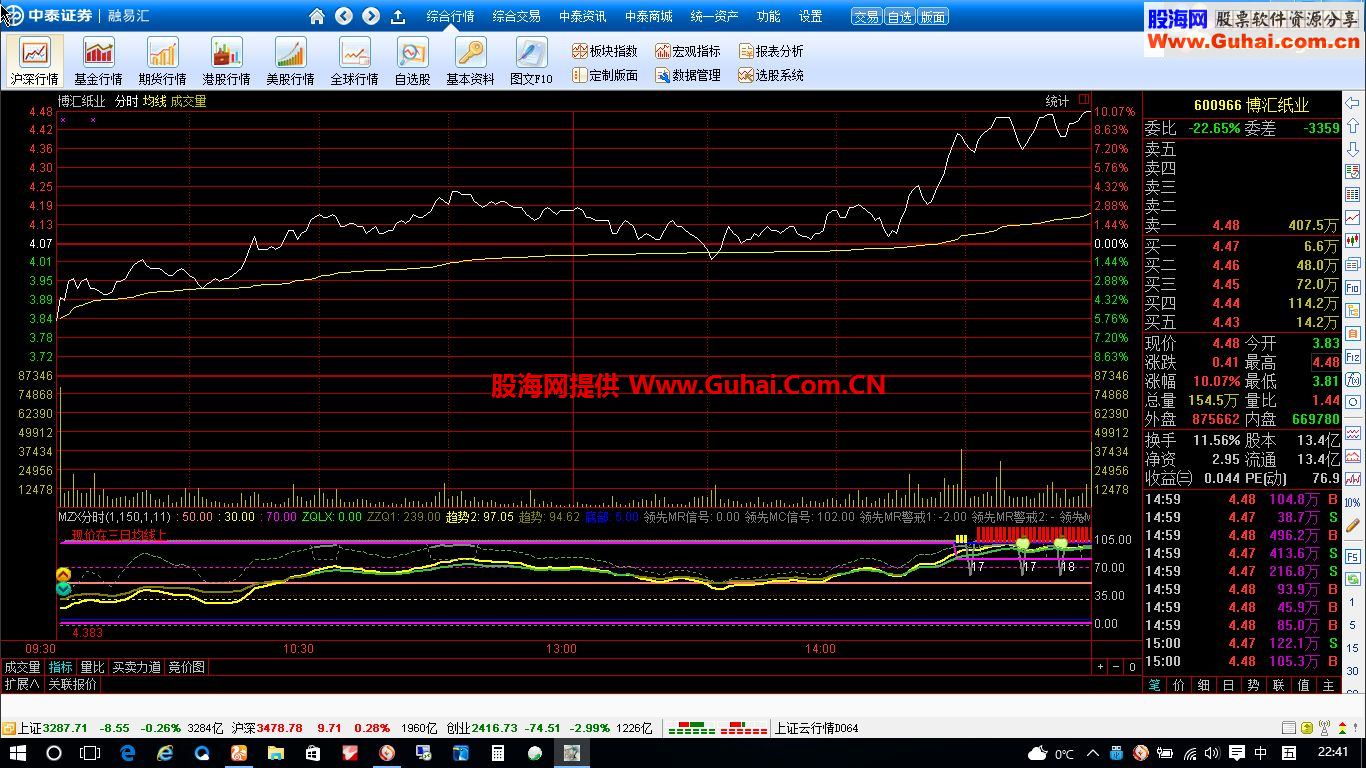
Task: Select 综合行情 menu tab
Action: pyautogui.click(x=450, y=16)
